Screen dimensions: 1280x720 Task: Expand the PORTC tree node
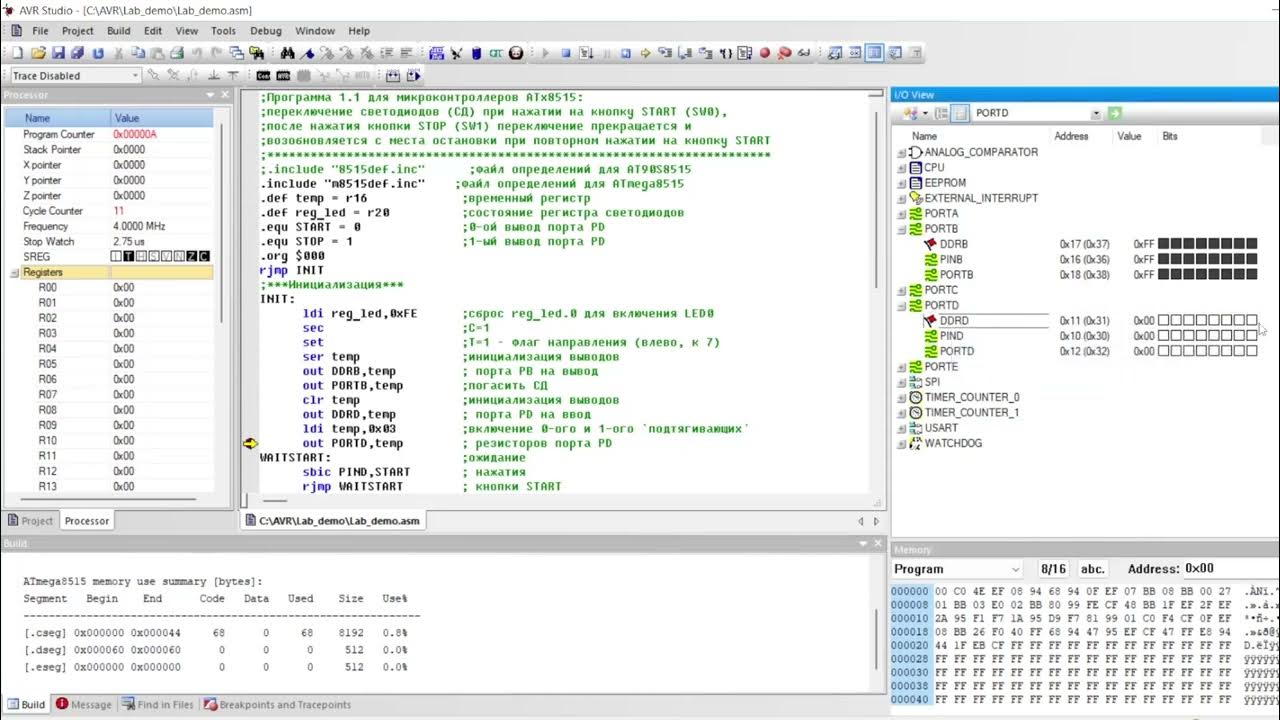902,290
